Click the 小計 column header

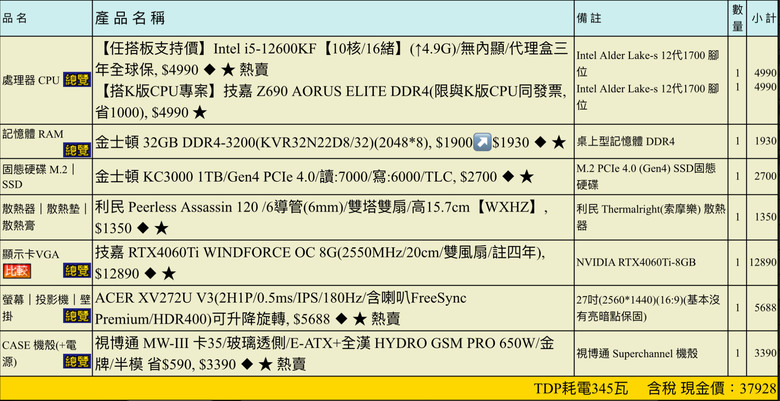764,19
